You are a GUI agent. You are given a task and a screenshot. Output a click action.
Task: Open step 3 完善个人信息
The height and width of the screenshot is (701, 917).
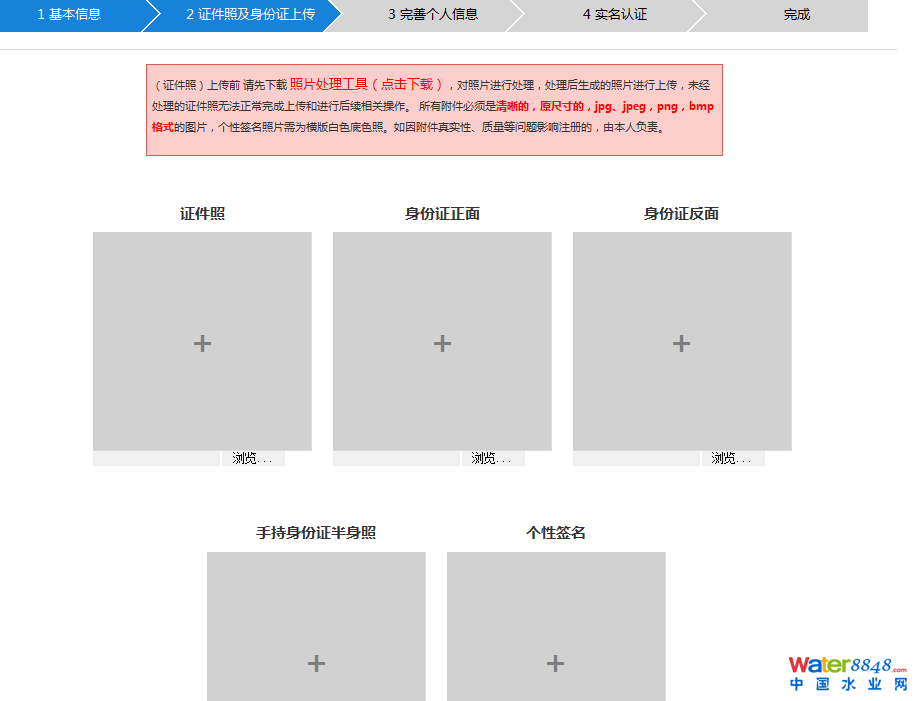433,15
